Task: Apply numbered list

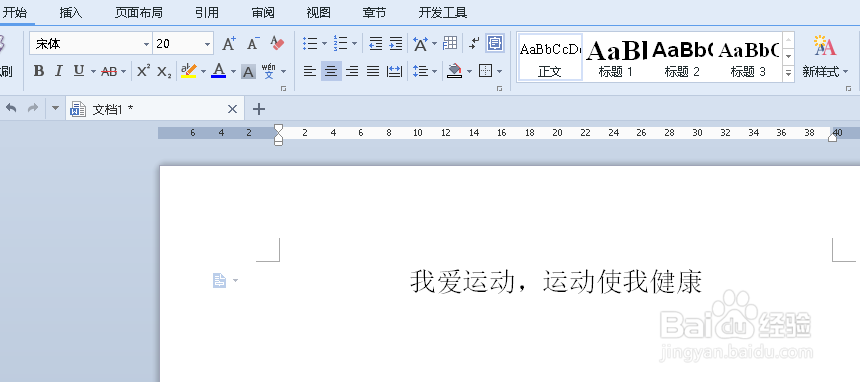Action: [x=341, y=43]
